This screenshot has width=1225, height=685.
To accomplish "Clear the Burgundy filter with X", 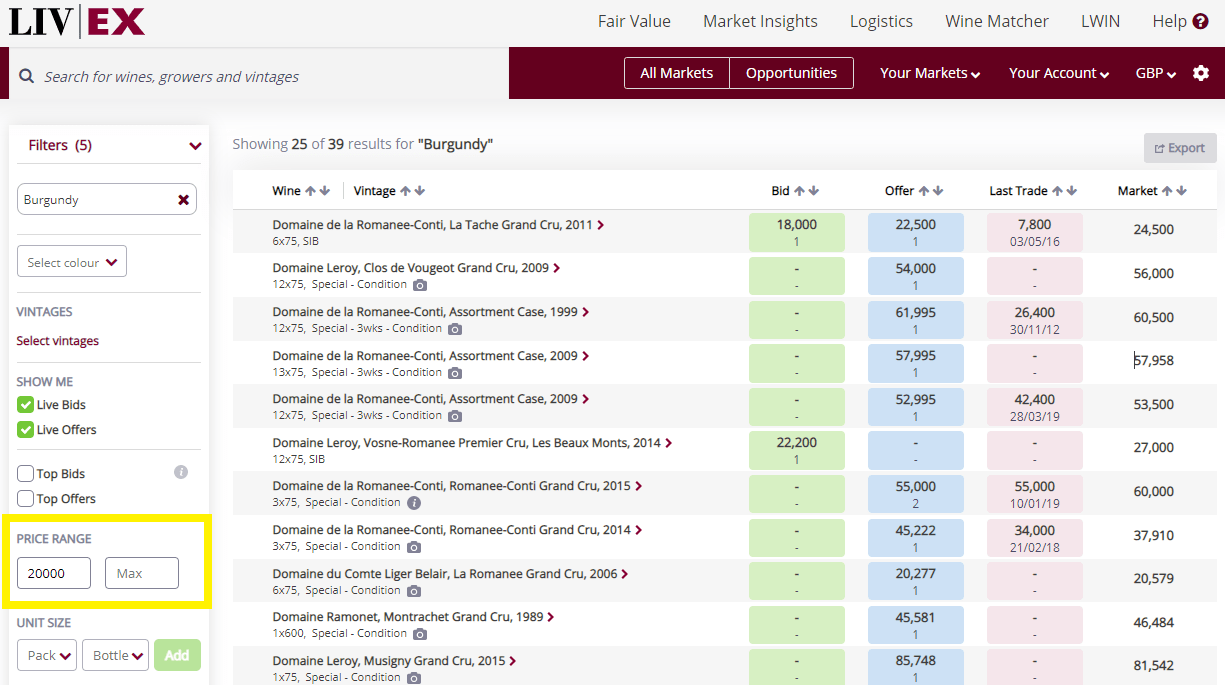I will pyautogui.click(x=183, y=200).
